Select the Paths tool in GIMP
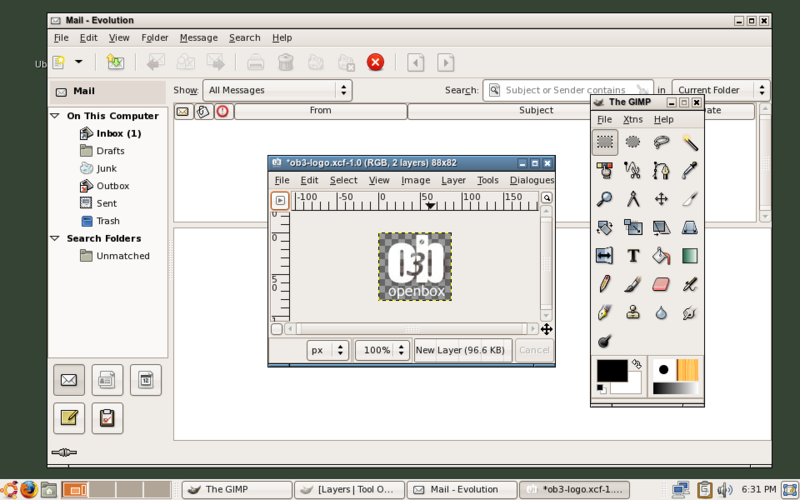 [661, 170]
